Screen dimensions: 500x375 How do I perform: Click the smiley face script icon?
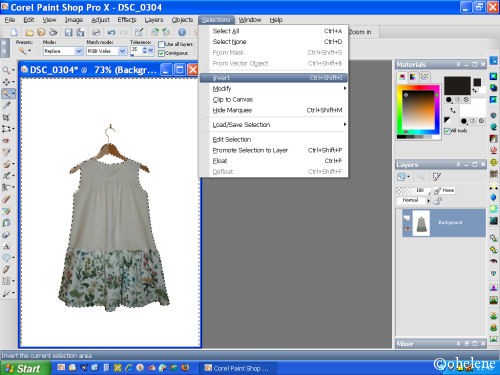pos(493,162)
